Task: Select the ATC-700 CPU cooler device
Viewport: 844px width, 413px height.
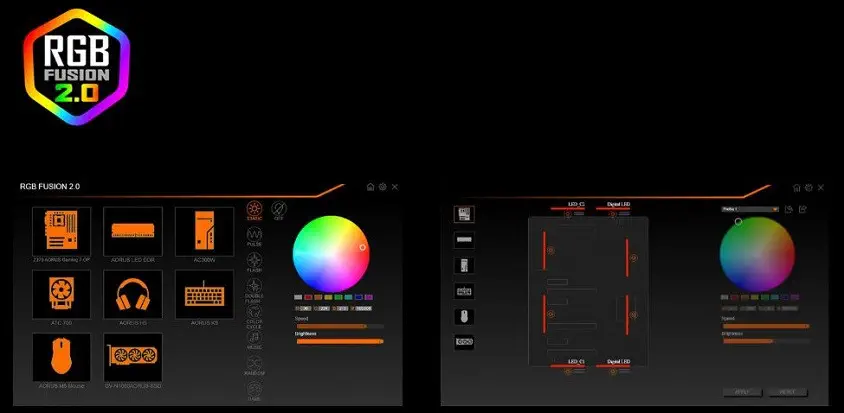Action: (x=62, y=295)
